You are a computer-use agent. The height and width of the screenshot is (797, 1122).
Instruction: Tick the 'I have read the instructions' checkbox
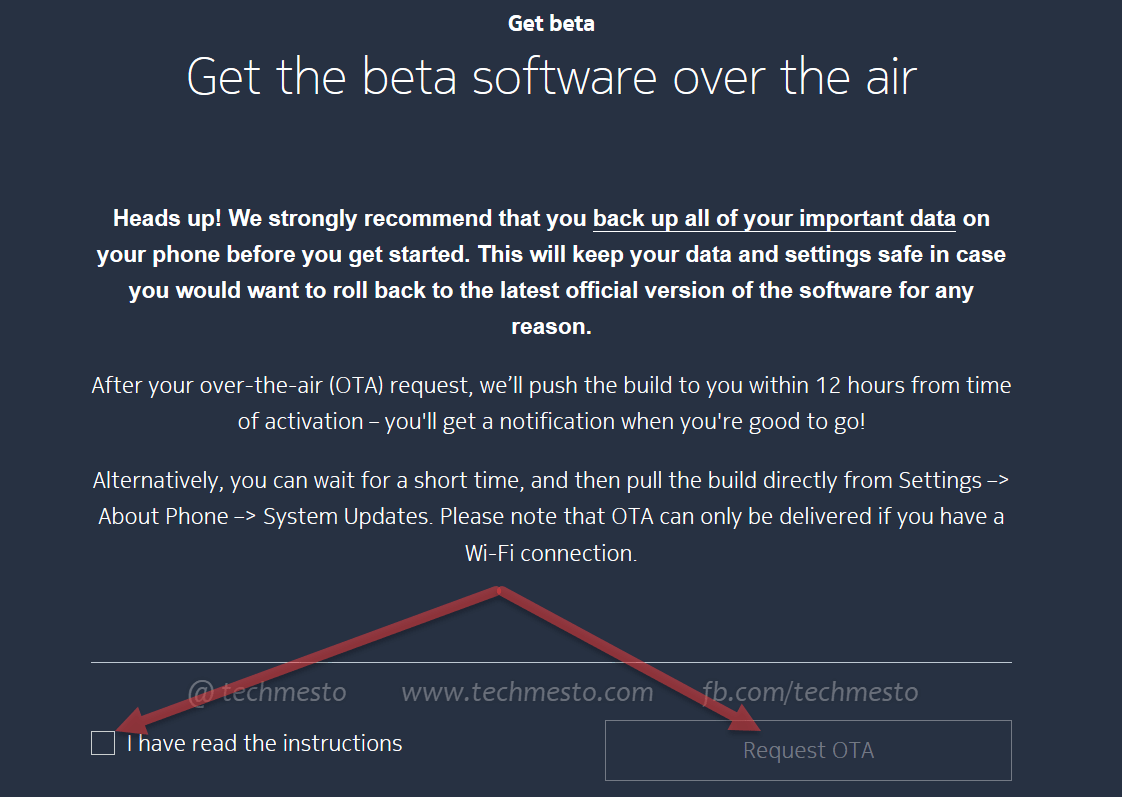pos(103,743)
